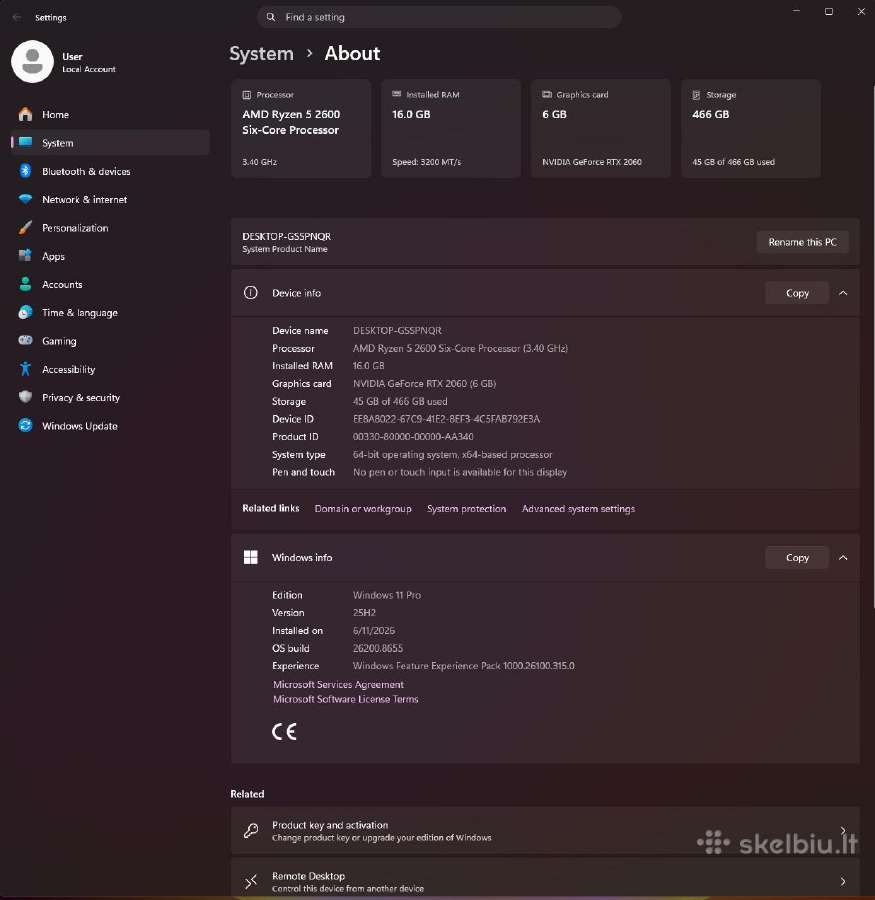This screenshot has width=875, height=900.
Task: Click the Apps icon in sidebar
Action: point(25,255)
